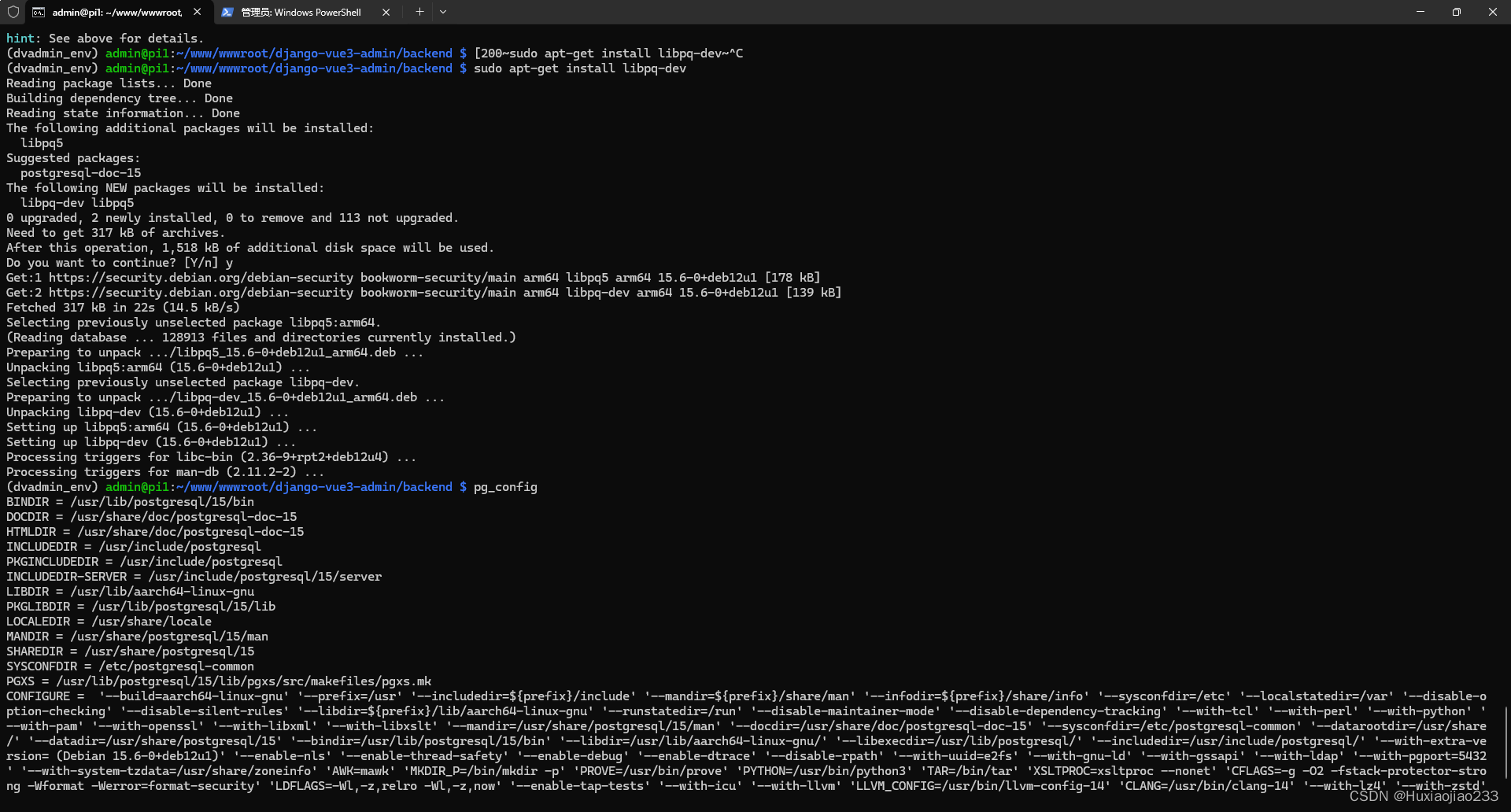Screen dimensions: 1511x812
Task: Click the 'MANDIR = /usr/share/postgresql/15/man' line
Action: (x=137, y=637)
